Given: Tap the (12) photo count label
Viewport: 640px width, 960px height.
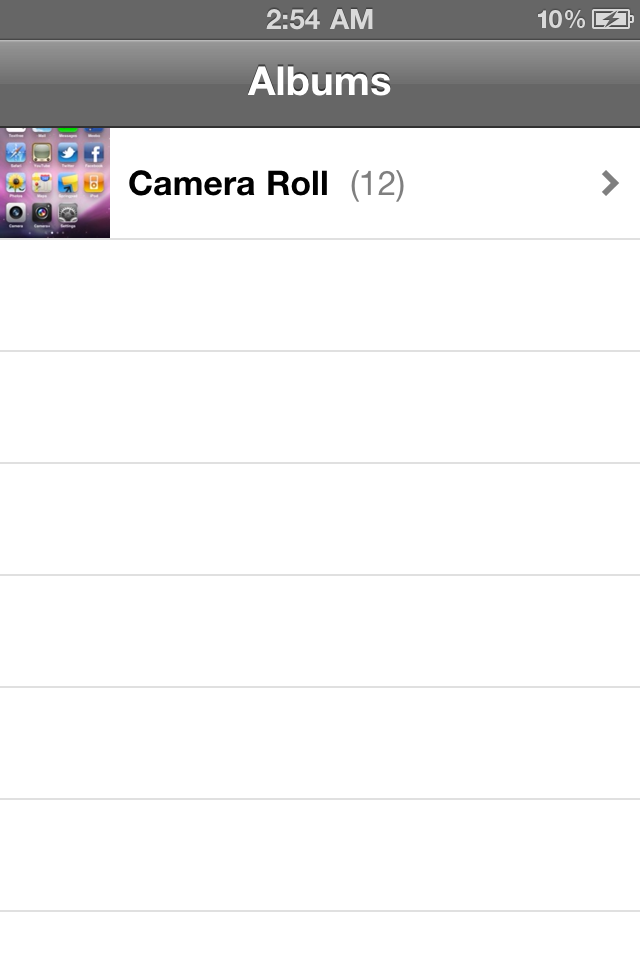Looking at the screenshot, I should (x=377, y=184).
